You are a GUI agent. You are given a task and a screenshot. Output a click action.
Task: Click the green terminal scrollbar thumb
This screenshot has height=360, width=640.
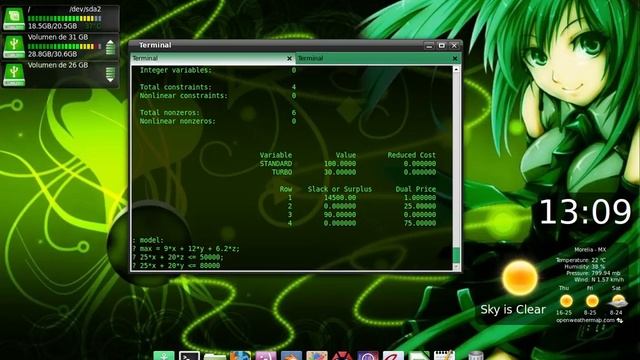pyautogui.click(x=456, y=255)
